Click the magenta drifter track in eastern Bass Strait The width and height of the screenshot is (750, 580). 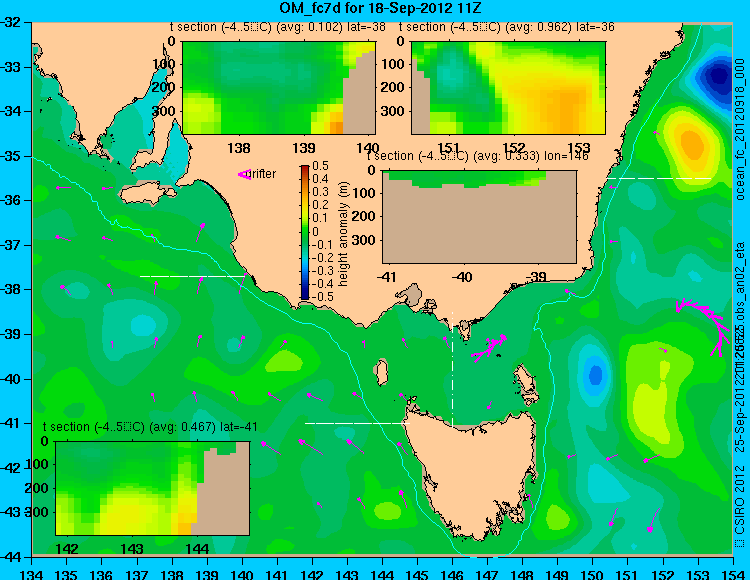tap(489, 348)
